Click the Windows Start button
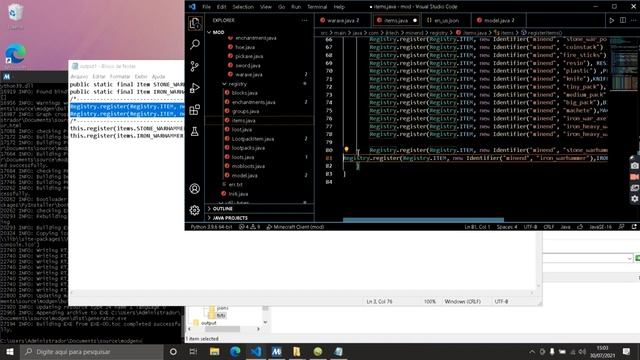Image resolution: width=640 pixels, height=360 pixels. tap(10, 351)
